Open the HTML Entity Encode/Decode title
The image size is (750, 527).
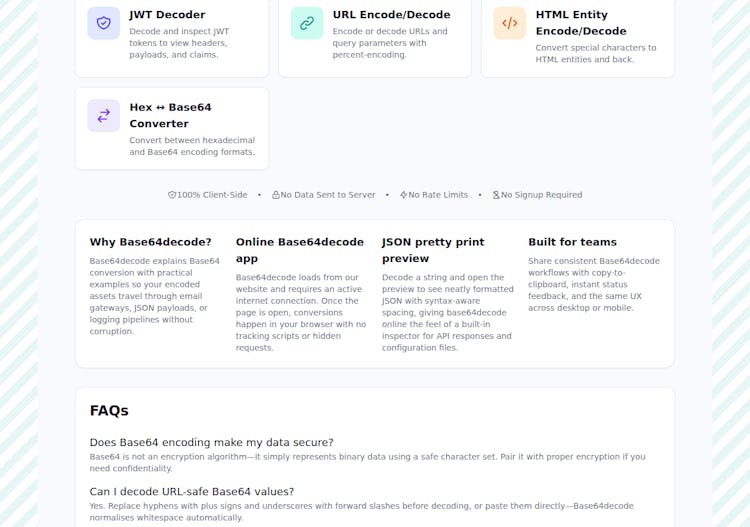pos(581,23)
